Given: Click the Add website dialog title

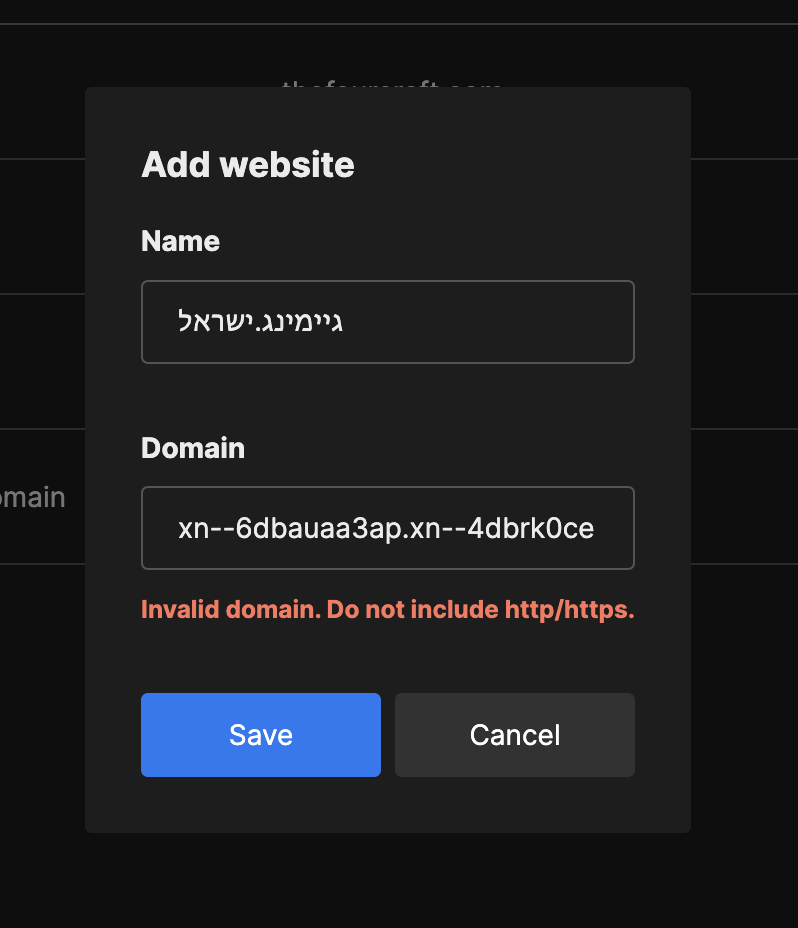Looking at the screenshot, I should (x=247, y=164).
